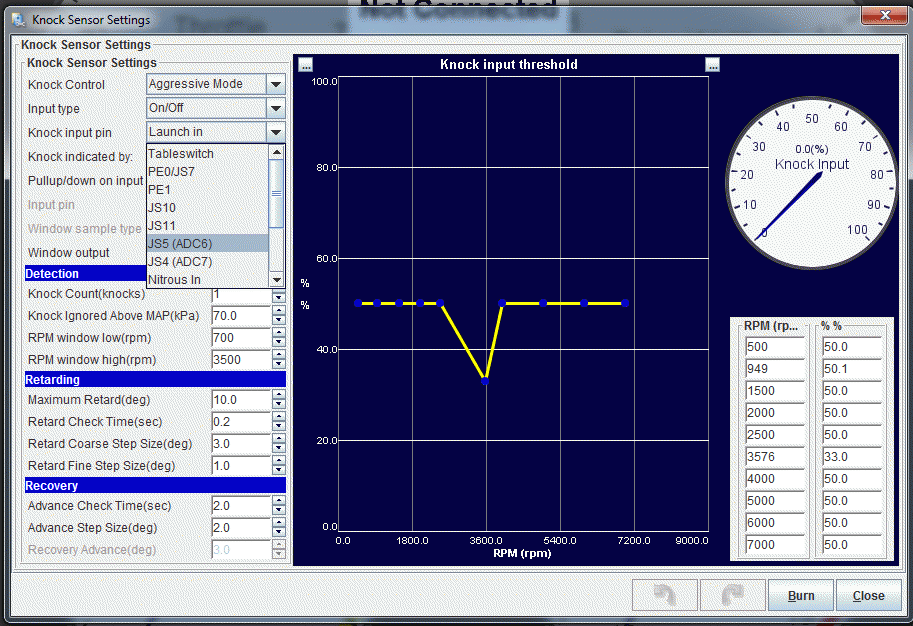Decrease Retard Fine Step Size with down arrow
The width and height of the screenshot is (913, 626).
coord(279,471)
